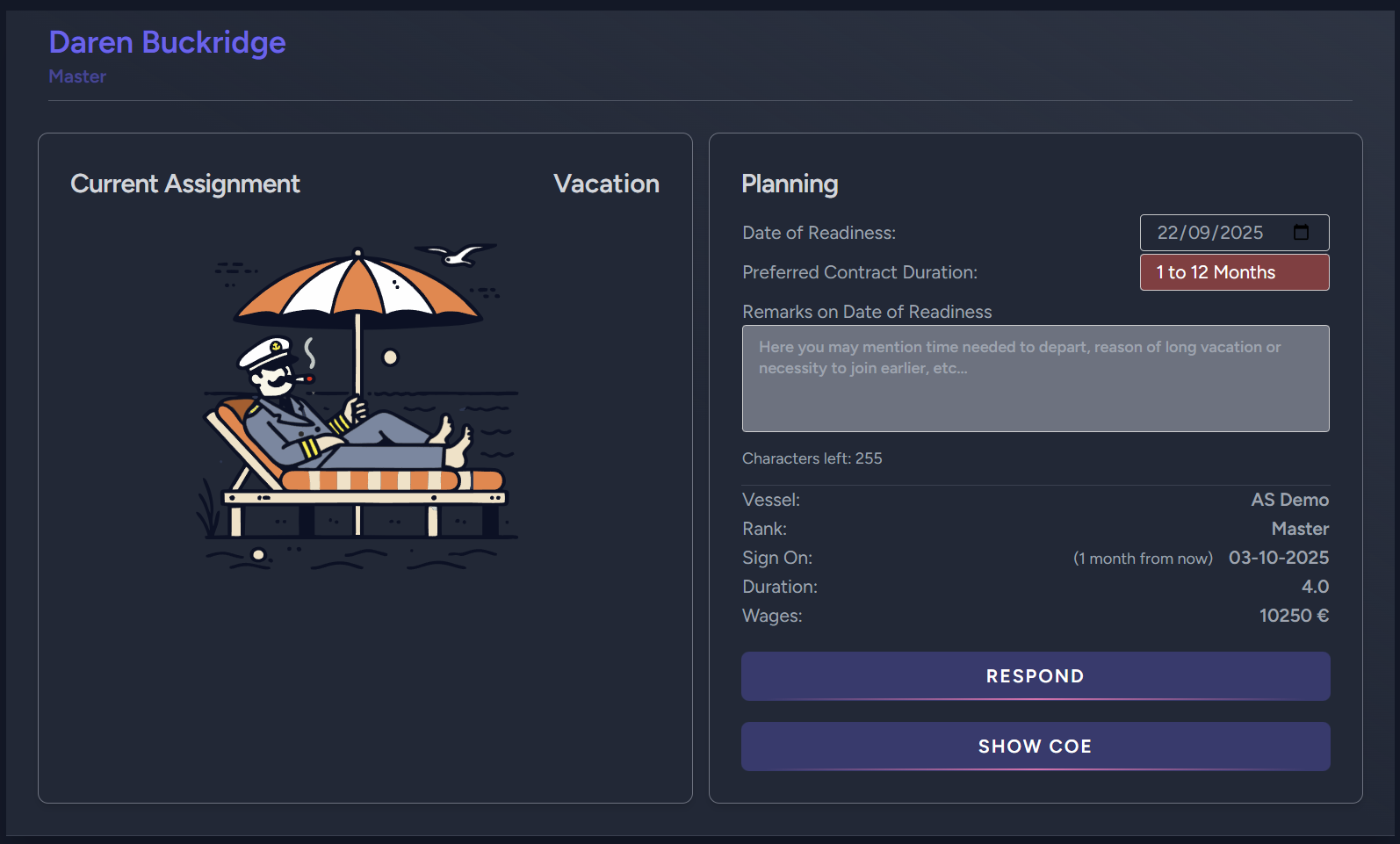
Task: Select the AS Demo vessel value
Action: point(1290,499)
